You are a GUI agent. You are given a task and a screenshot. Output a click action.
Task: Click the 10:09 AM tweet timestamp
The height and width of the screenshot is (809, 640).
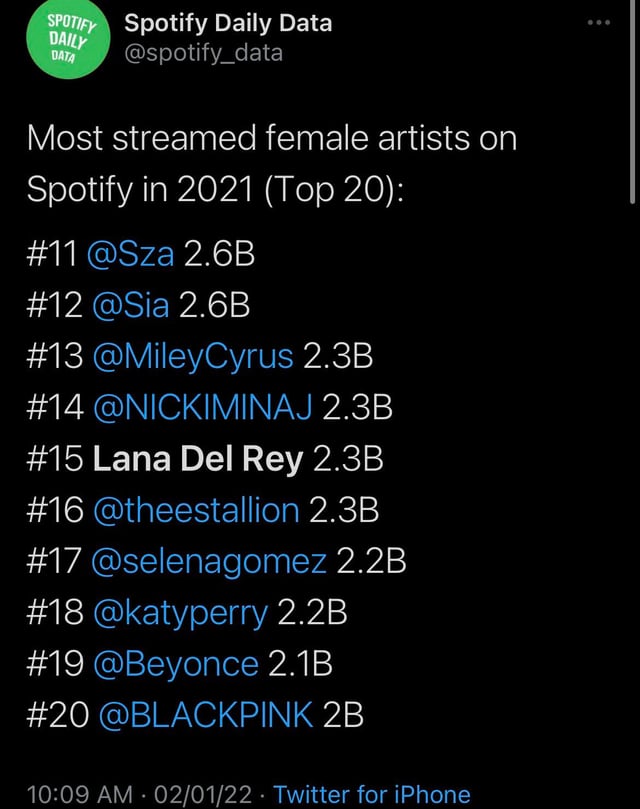(x=79, y=795)
